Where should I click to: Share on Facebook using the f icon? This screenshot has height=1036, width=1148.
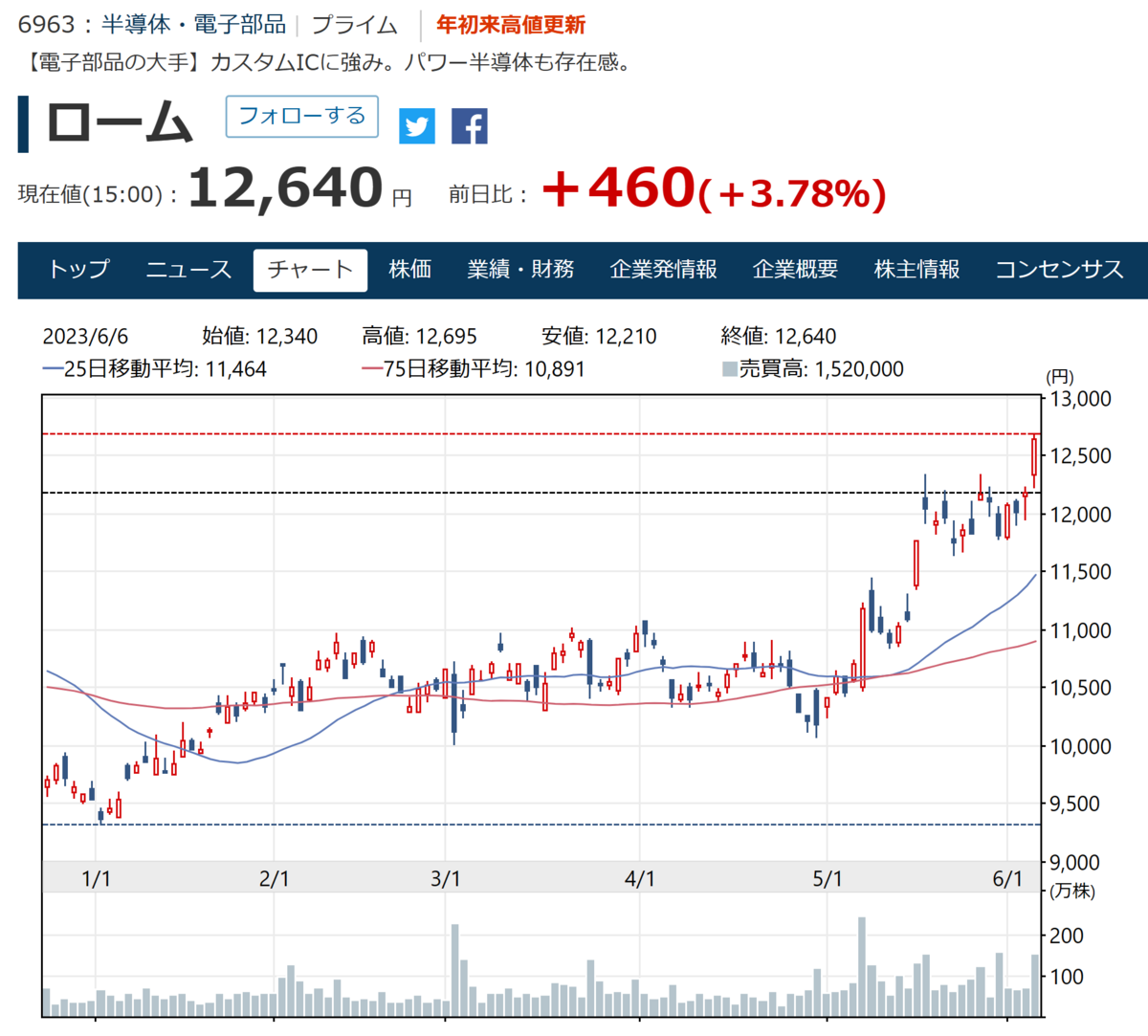point(470,126)
